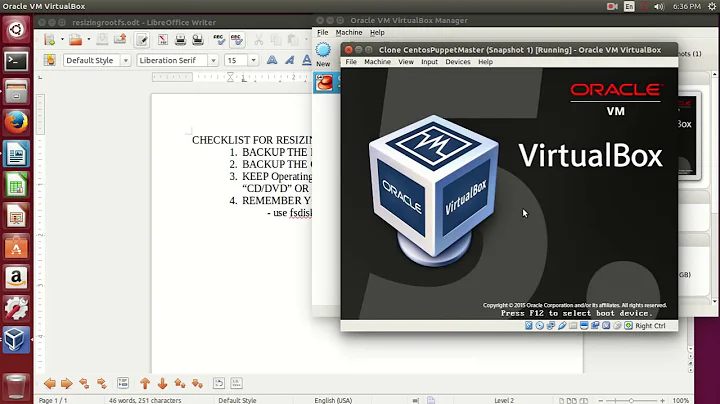Open Help menu in VirtualBox Manager

pos(377,33)
